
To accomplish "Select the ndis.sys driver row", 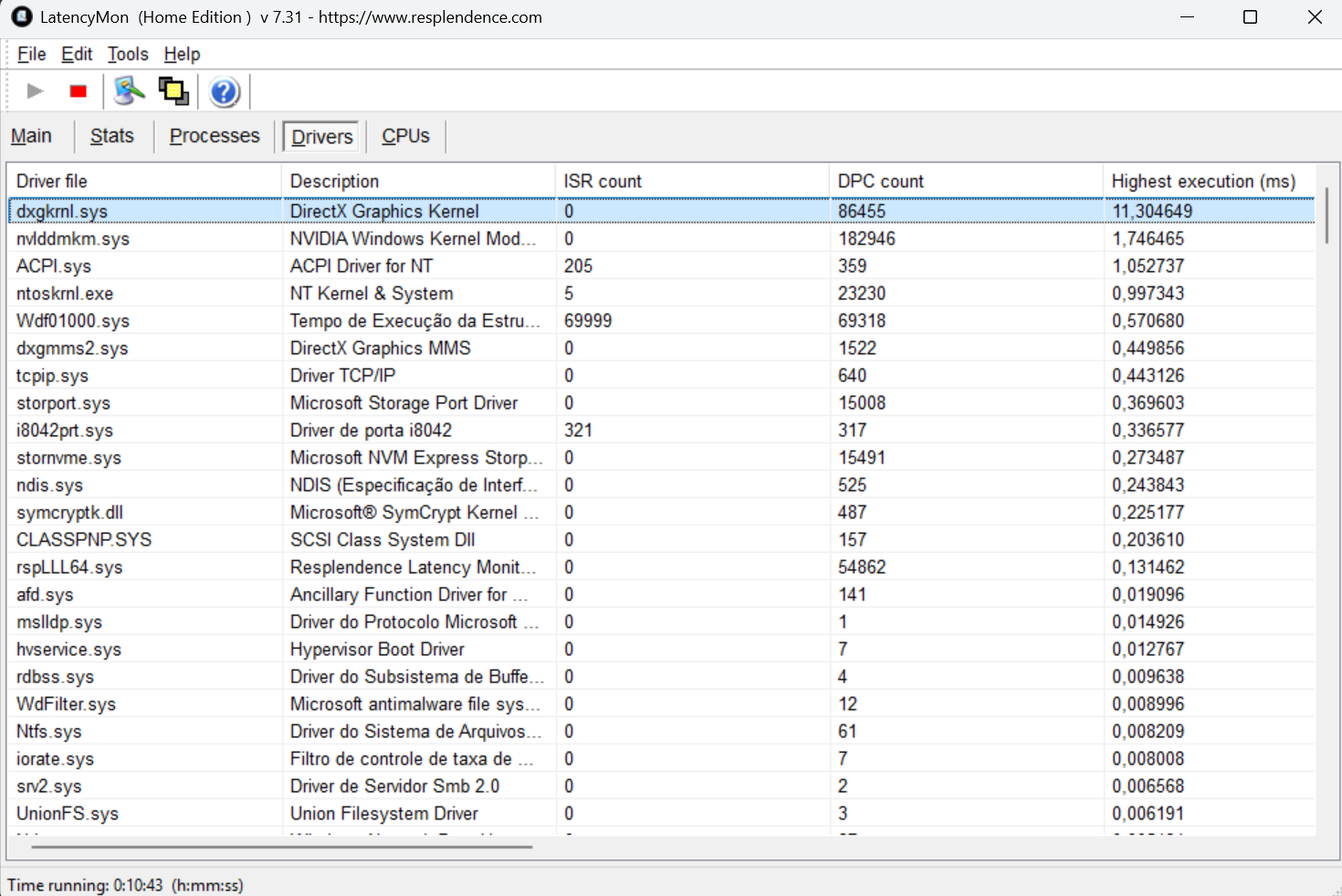I will tap(662, 484).
